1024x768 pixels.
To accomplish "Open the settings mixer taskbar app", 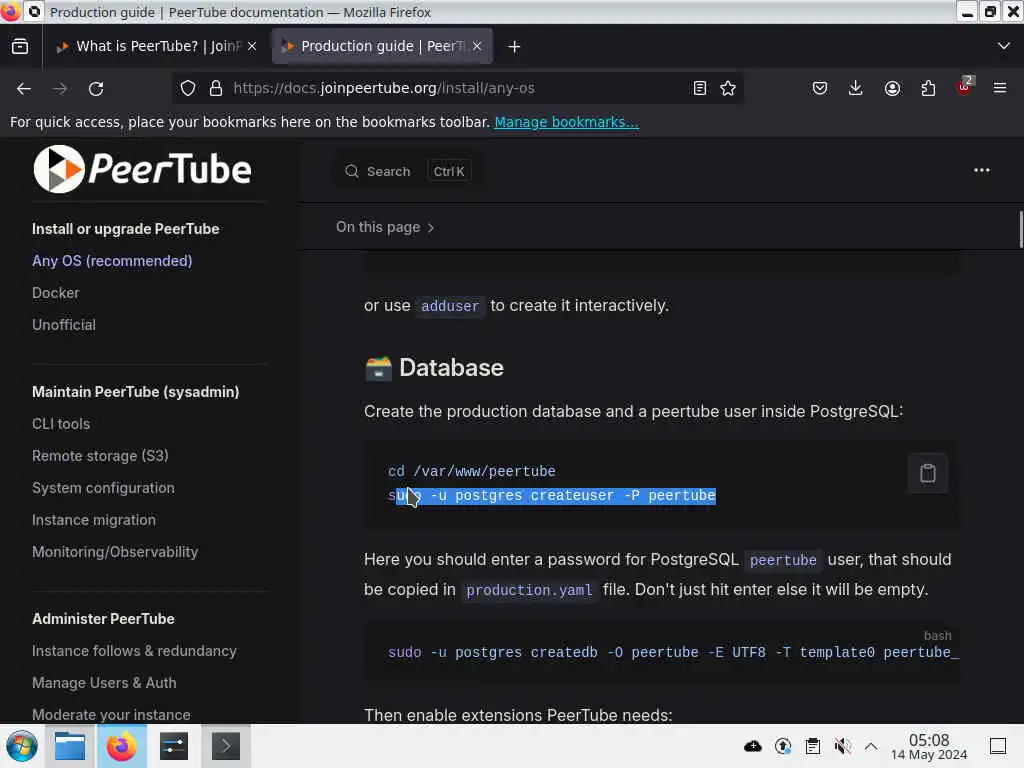I will [x=174, y=746].
